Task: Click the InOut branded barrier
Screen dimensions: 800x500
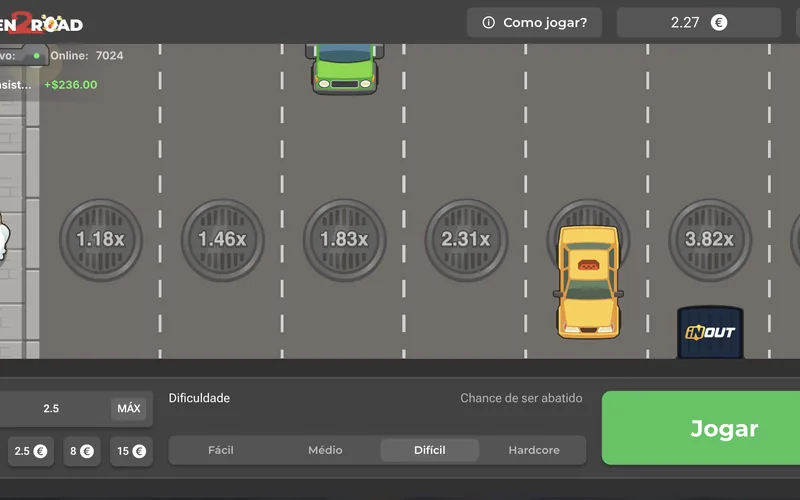Action: (710, 332)
